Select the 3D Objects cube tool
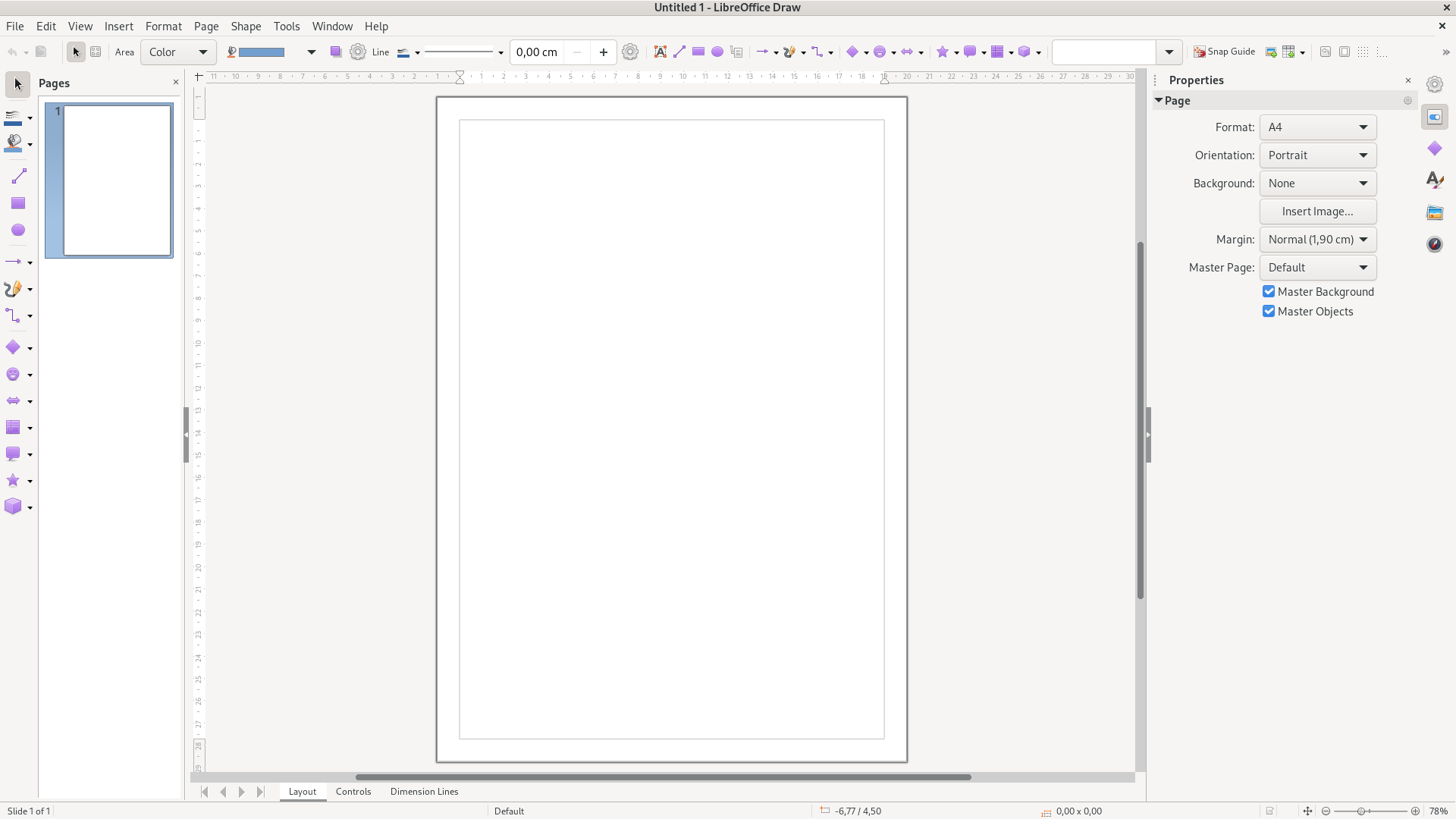Viewport: 1456px width, 819px height. pos(13,507)
